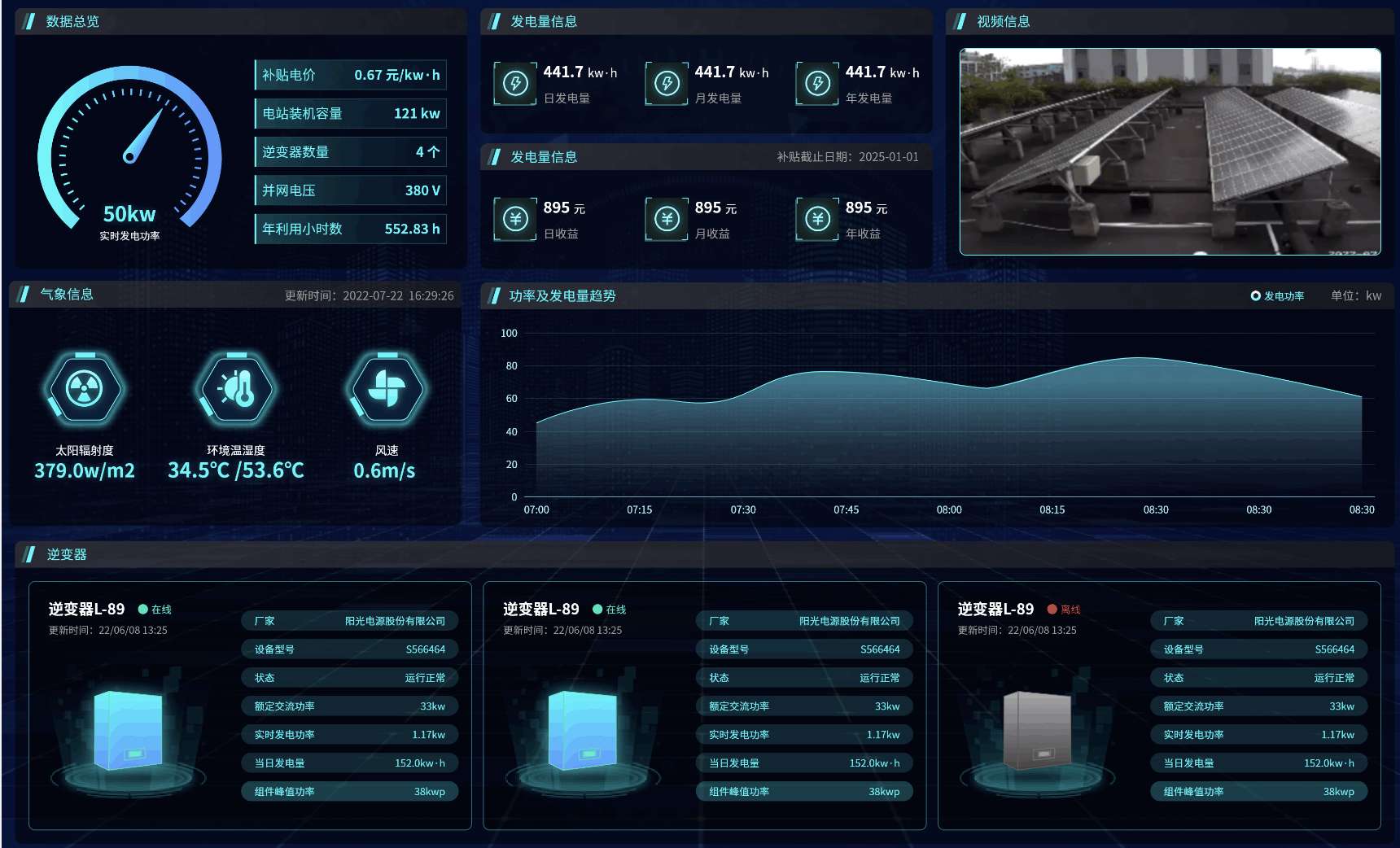Click the power trend area chart
The image size is (1400, 848).
click(x=949, y=426)
